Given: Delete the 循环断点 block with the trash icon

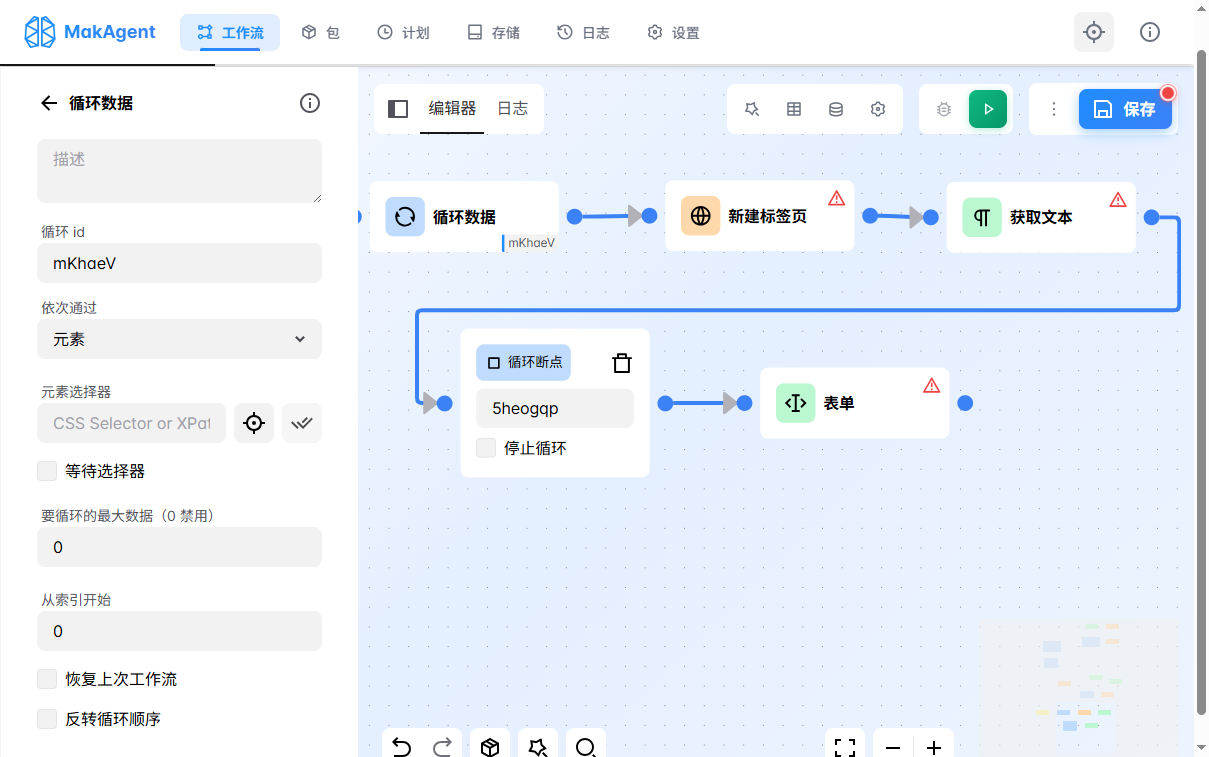Looking at the screenshot, I should coord(622,363).
